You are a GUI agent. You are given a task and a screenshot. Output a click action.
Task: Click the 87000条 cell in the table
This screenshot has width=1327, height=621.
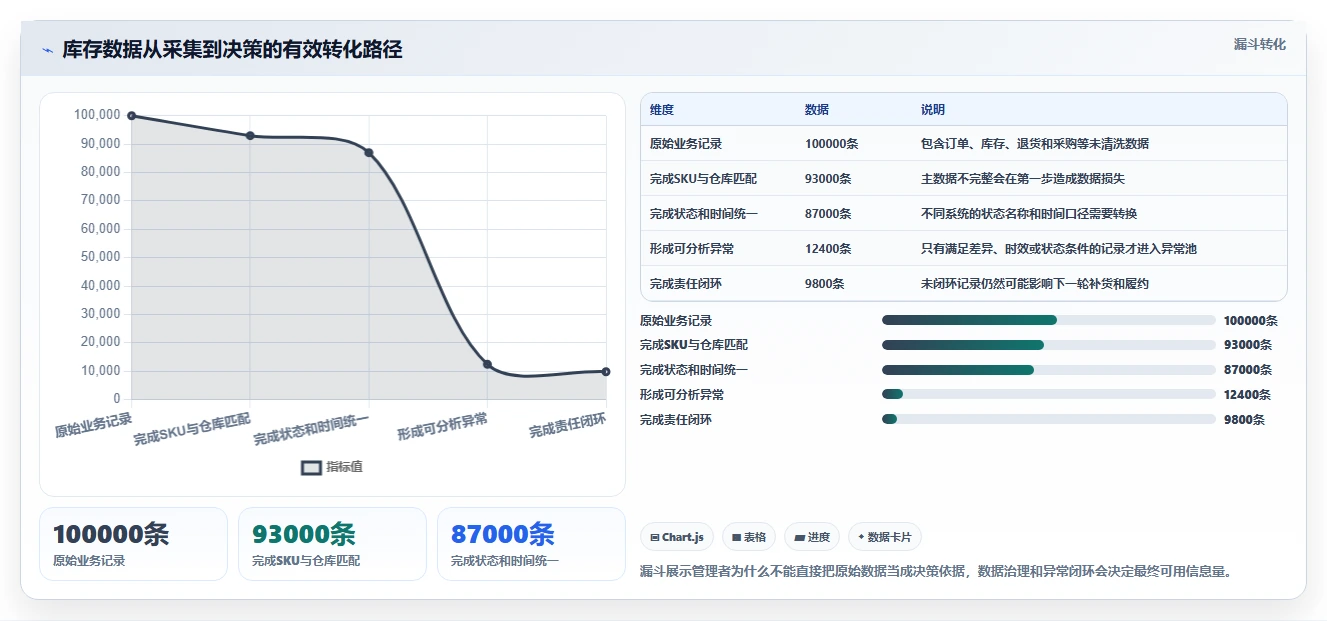[x=828, y=214]
